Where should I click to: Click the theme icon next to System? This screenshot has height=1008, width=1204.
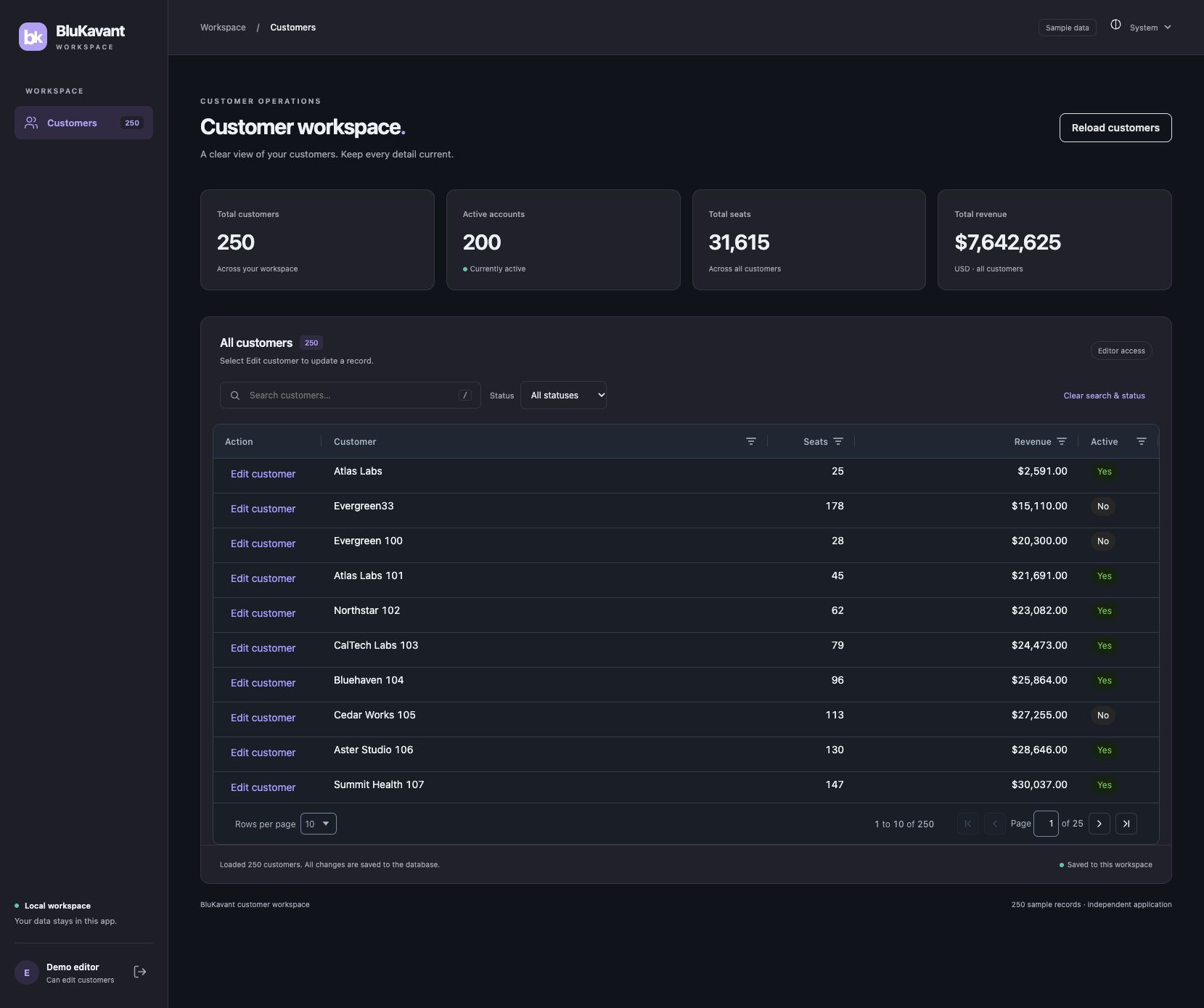coord(1115,25)
